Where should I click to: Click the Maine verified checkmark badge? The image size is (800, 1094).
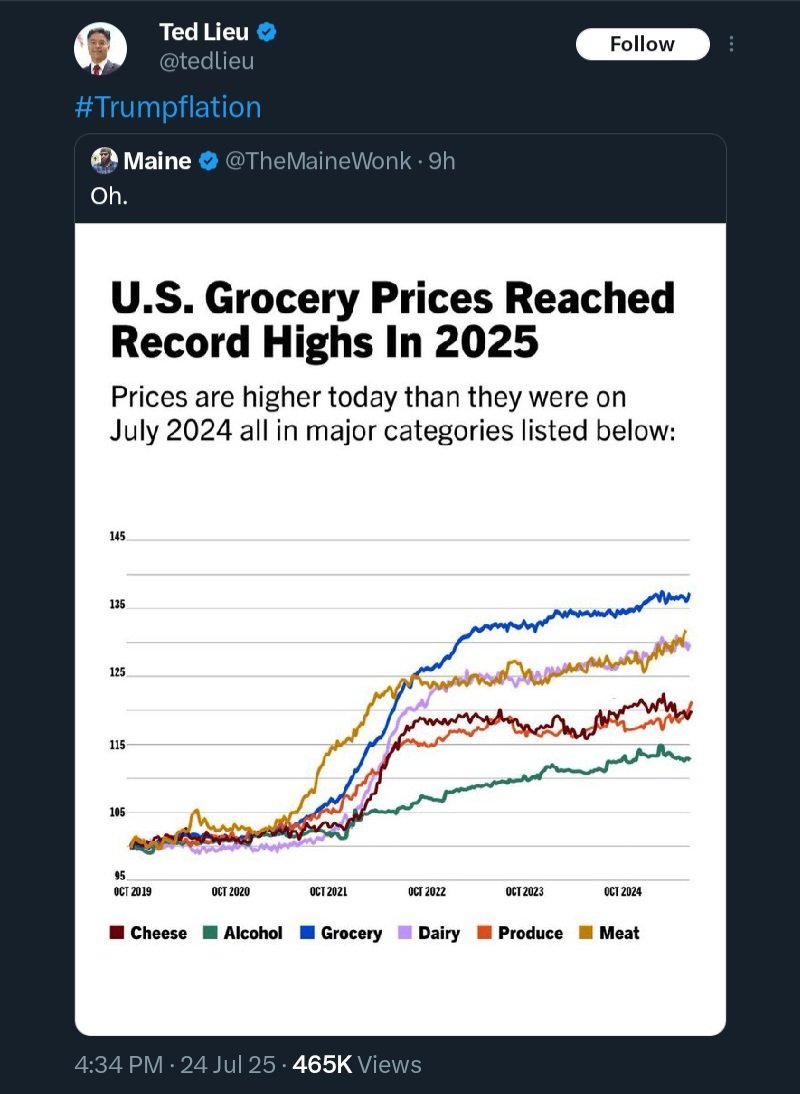pyautogui.click(x=208, y=161)
